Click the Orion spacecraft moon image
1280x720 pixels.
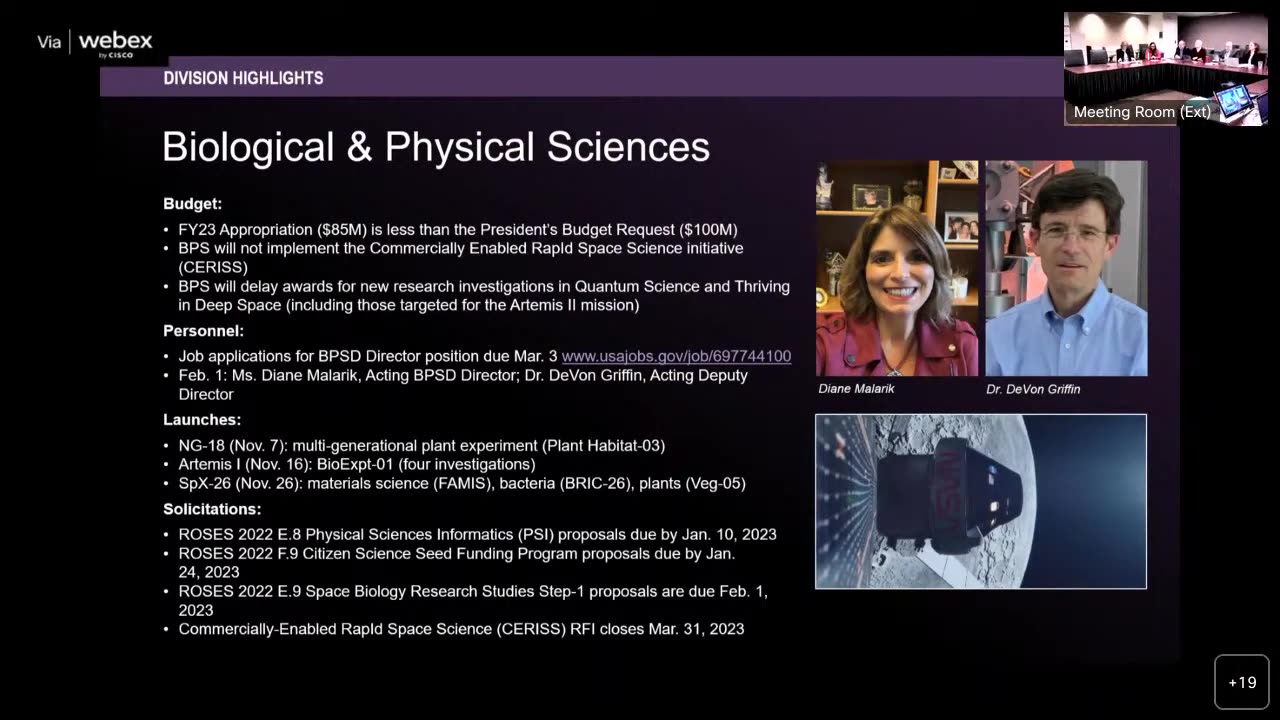pos(981,501)
